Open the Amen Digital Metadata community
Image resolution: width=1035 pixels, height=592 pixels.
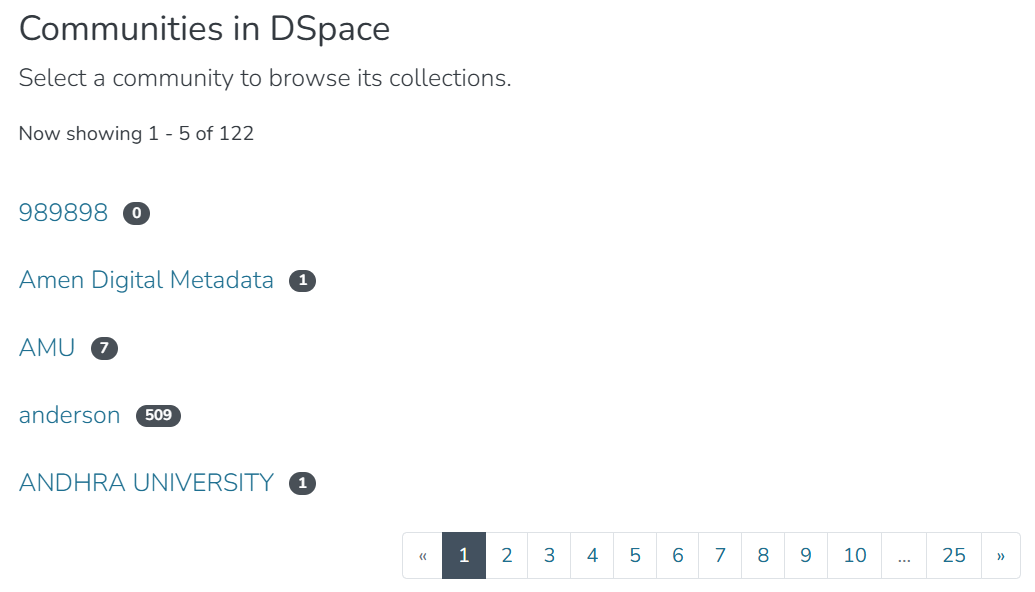tap(145, 280)
